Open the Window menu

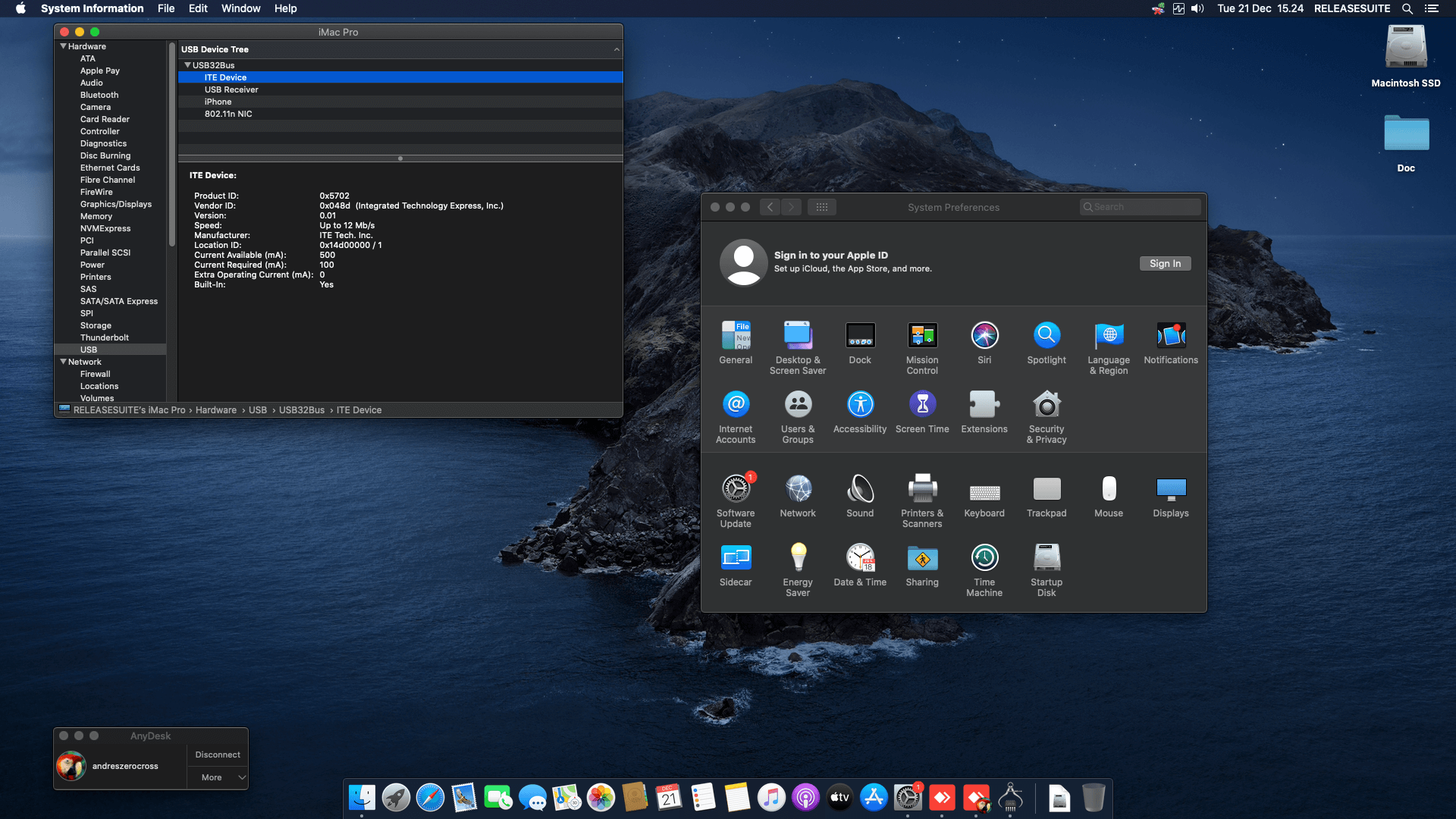click(x=240, y=8)
